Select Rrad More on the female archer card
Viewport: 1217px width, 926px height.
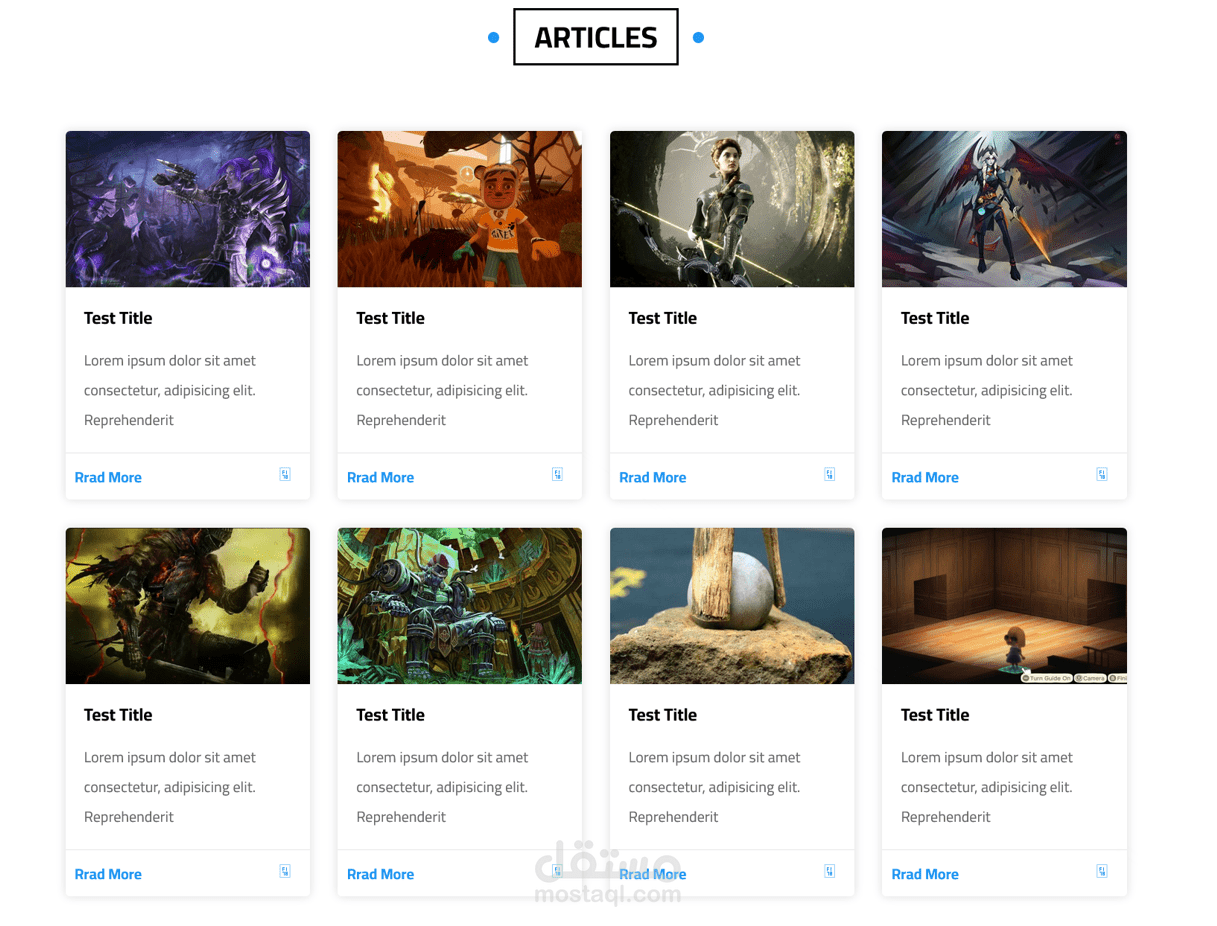pos(652,477)
